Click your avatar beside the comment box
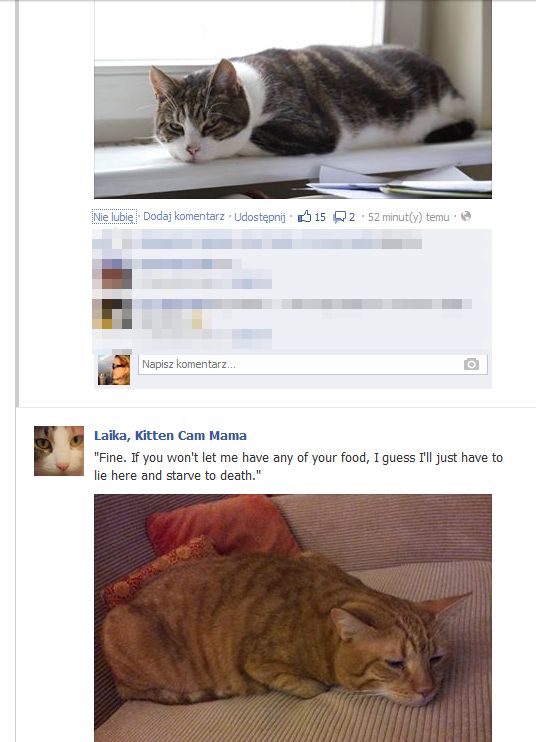This screenshot has width=536, height=742. pos(114,370)
